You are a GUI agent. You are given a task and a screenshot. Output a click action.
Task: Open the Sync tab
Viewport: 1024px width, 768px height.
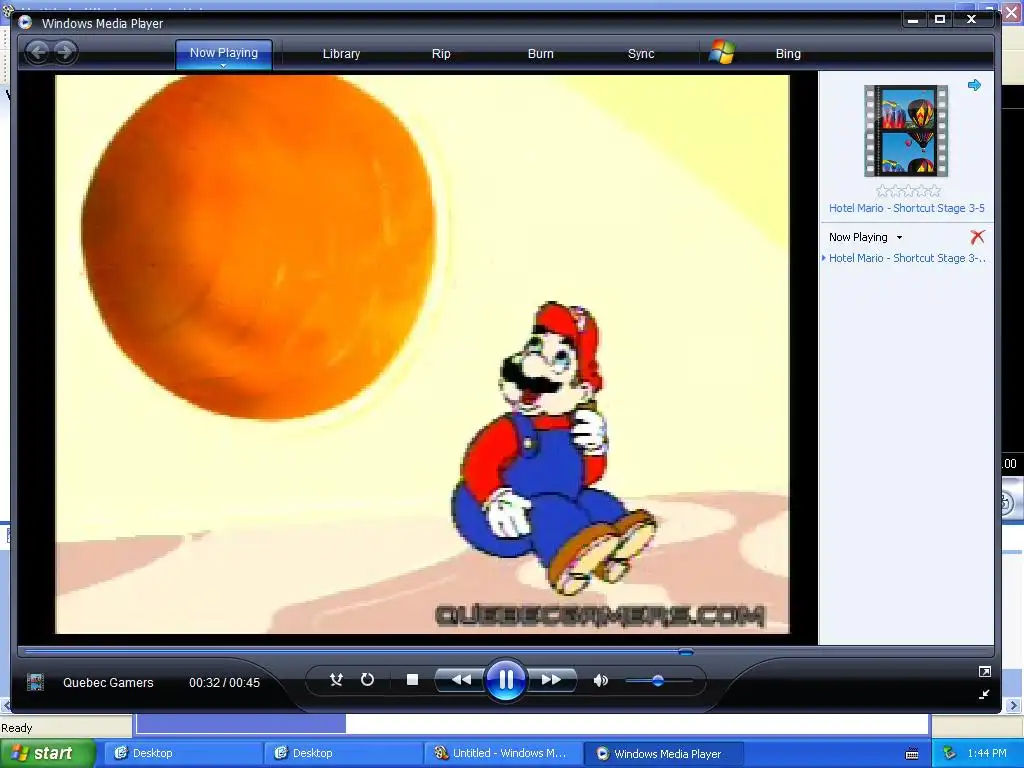tap(641, 54)
